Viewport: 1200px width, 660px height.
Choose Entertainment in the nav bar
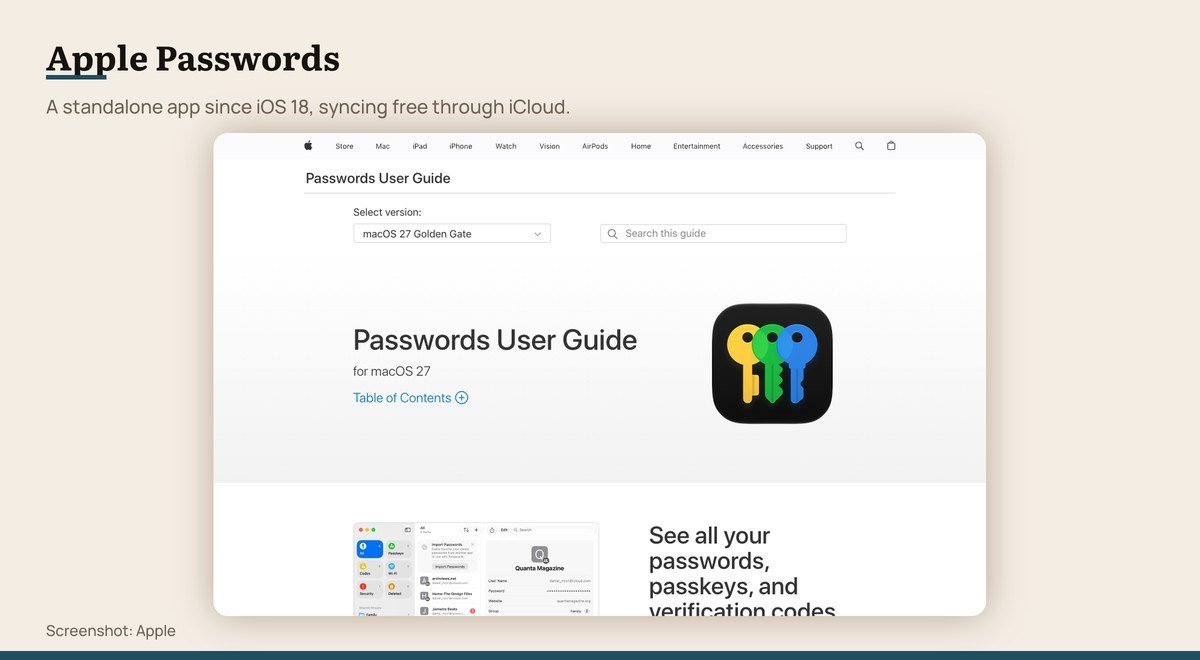(x=697, y=146)
